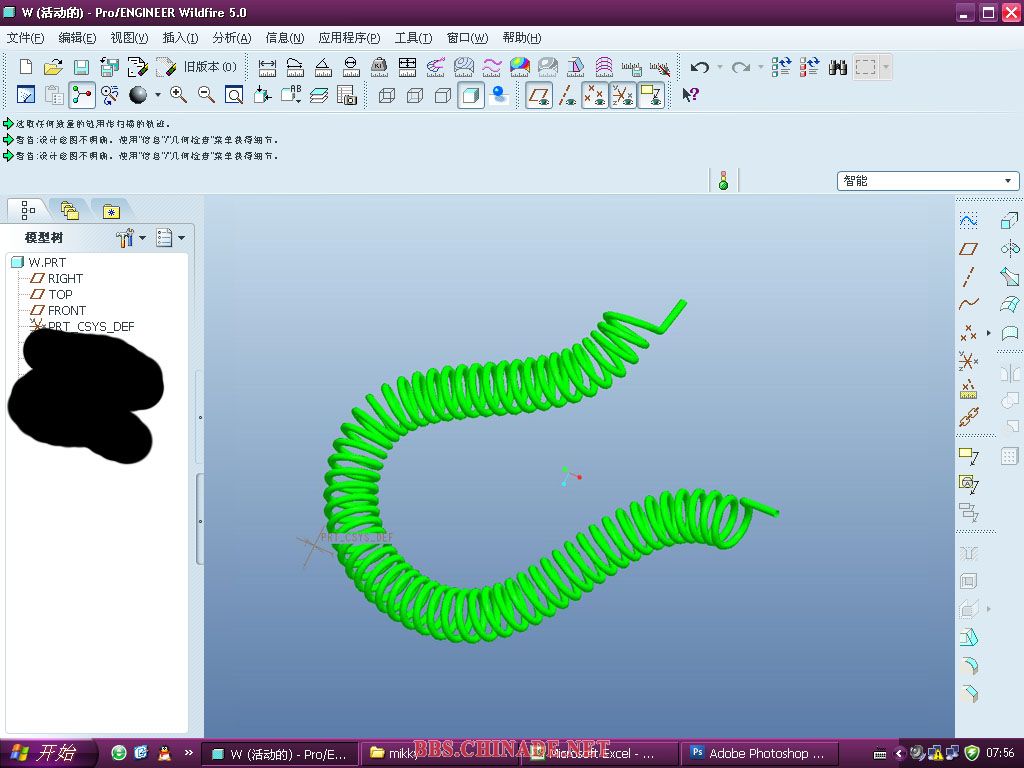Open the 插入(I) menu
1024x768 pixels.
click(x=180, y=38)
